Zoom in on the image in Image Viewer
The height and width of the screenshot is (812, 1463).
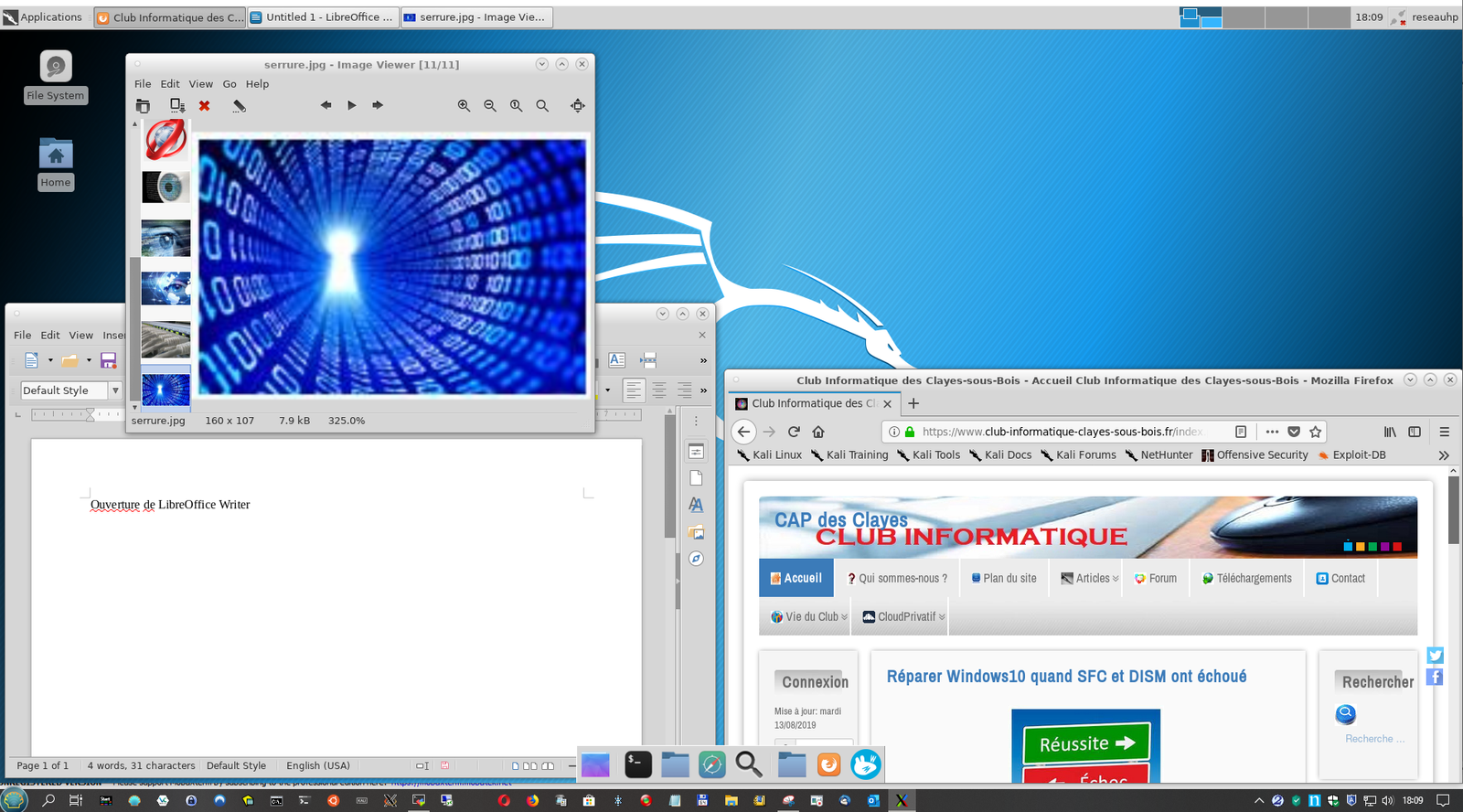tap(465, 106)
